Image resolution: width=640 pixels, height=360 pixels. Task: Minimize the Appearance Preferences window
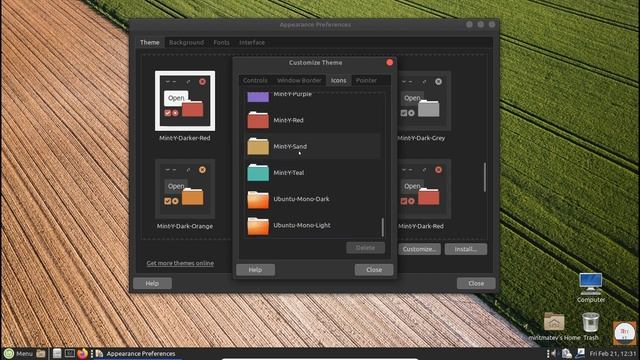click(469, 24)
